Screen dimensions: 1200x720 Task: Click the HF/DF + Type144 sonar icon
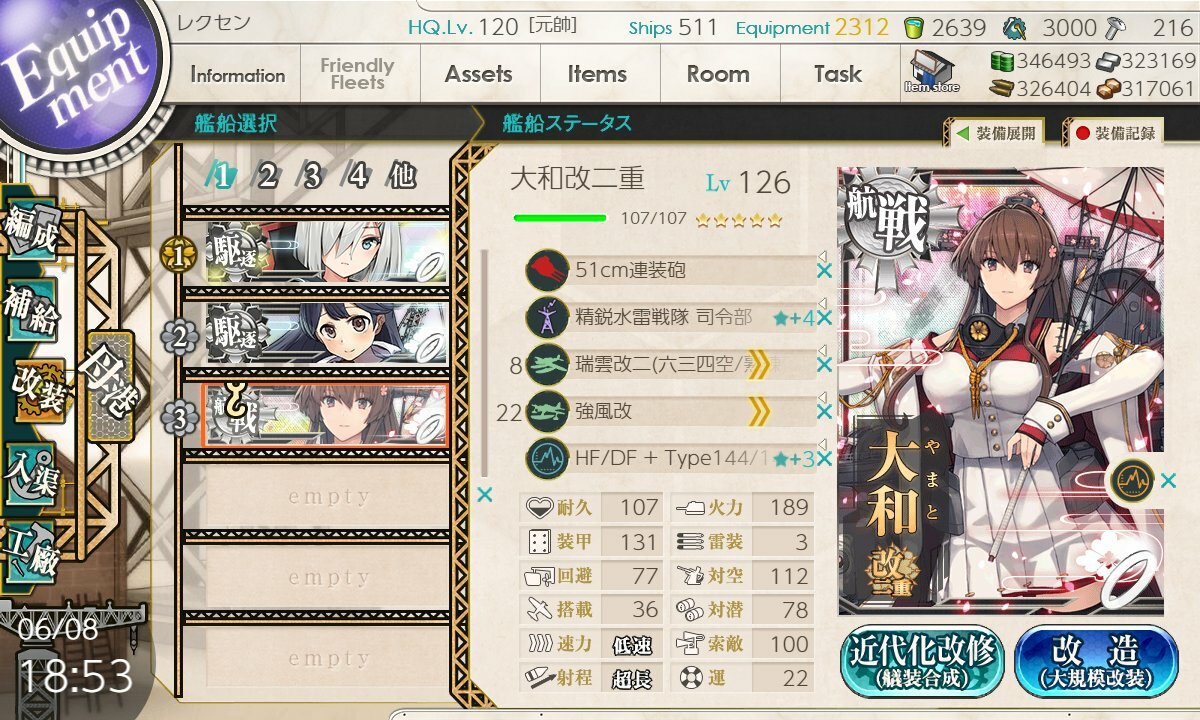[x=547, y=458]
